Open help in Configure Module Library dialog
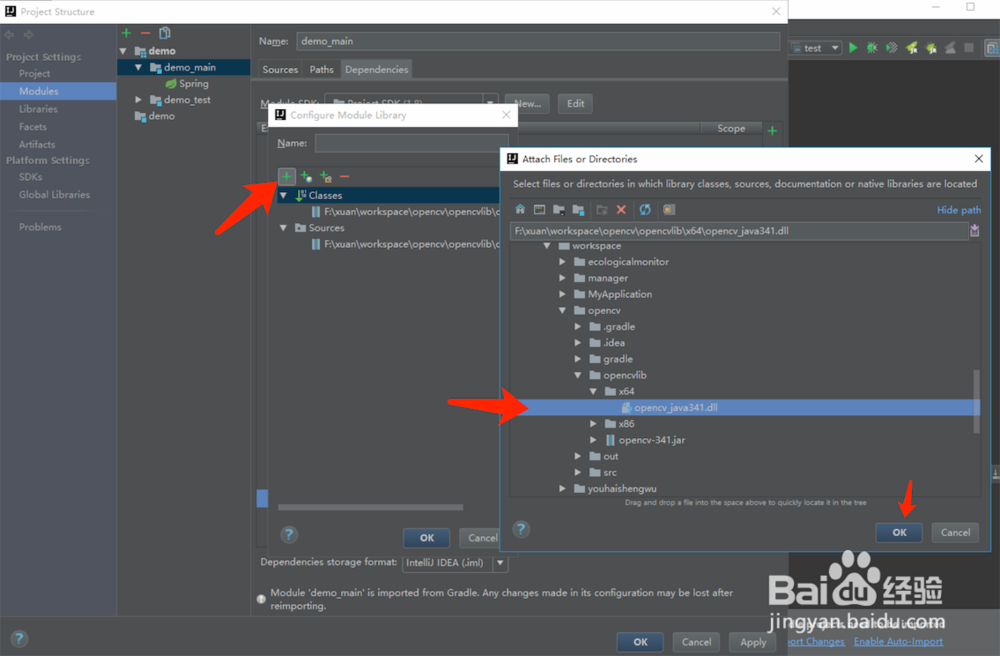The image size is (1000, 656). click(289, 534)
